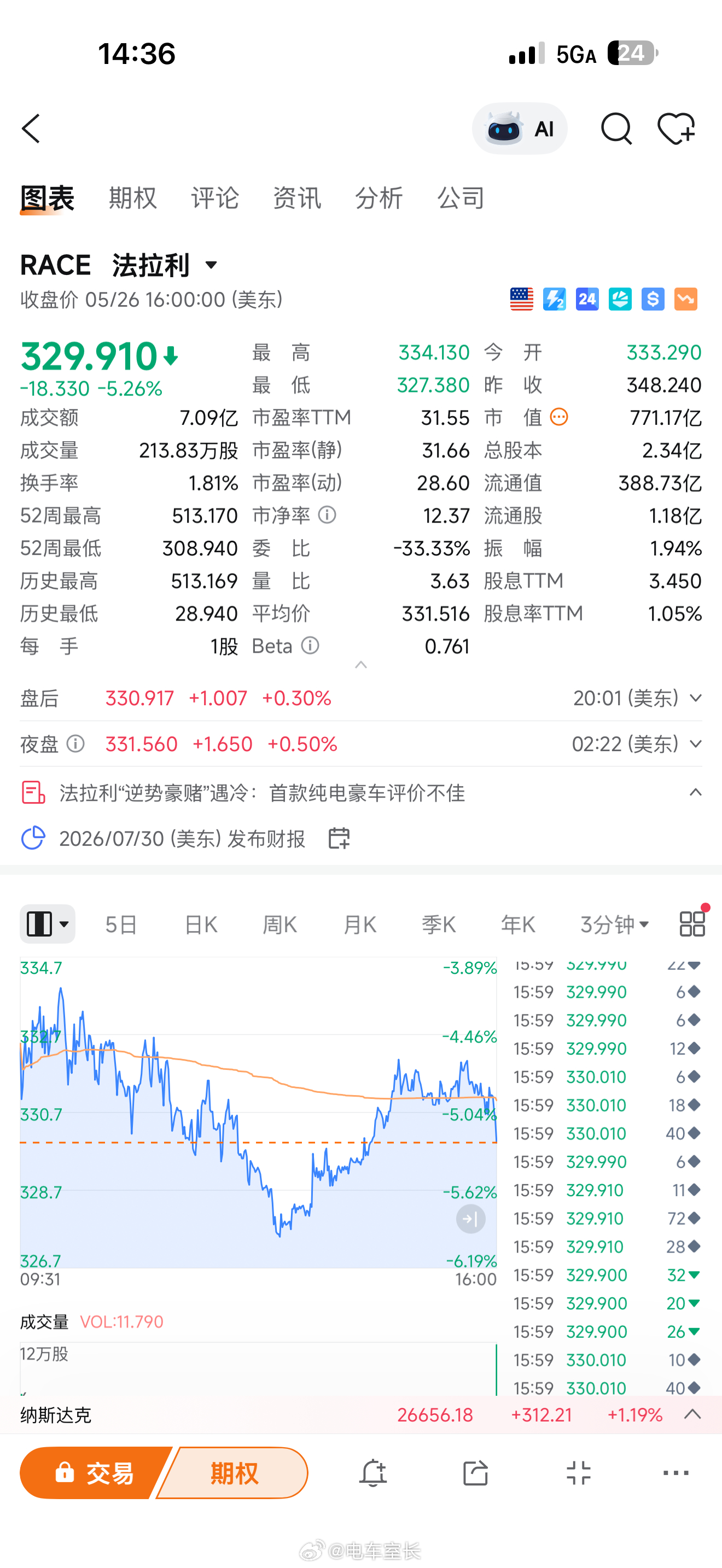The image size is (722, 1568).
Task: Switch to the 分析 tab
Action: pyautogui.click(x=379, y=198)
